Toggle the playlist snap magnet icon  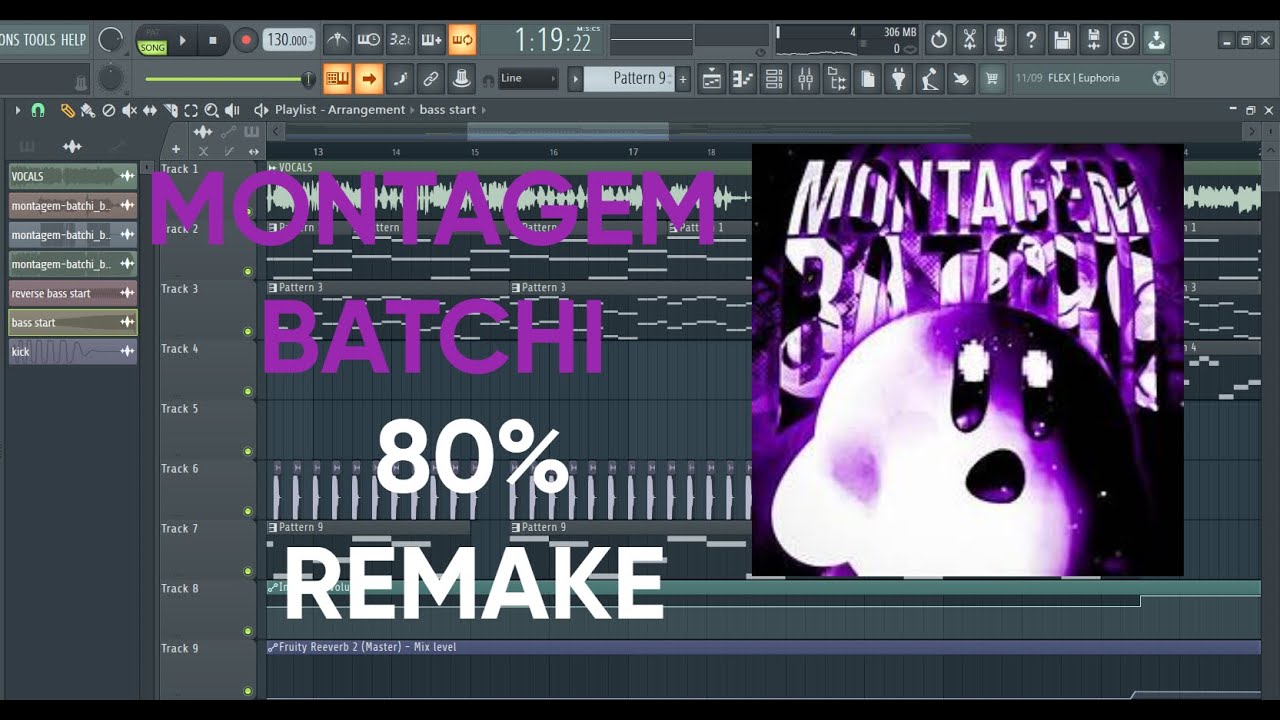(38, 110)
